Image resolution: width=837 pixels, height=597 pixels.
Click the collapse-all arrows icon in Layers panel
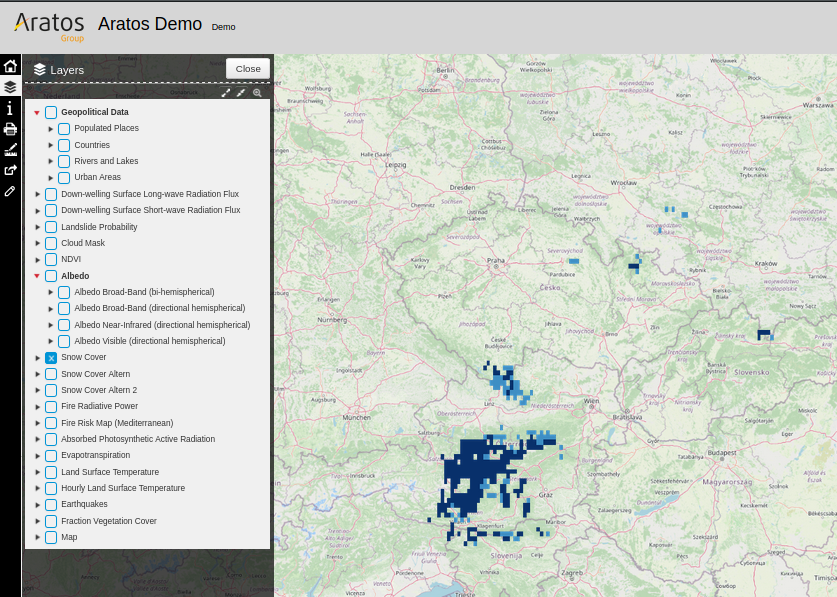coord(241,93)
